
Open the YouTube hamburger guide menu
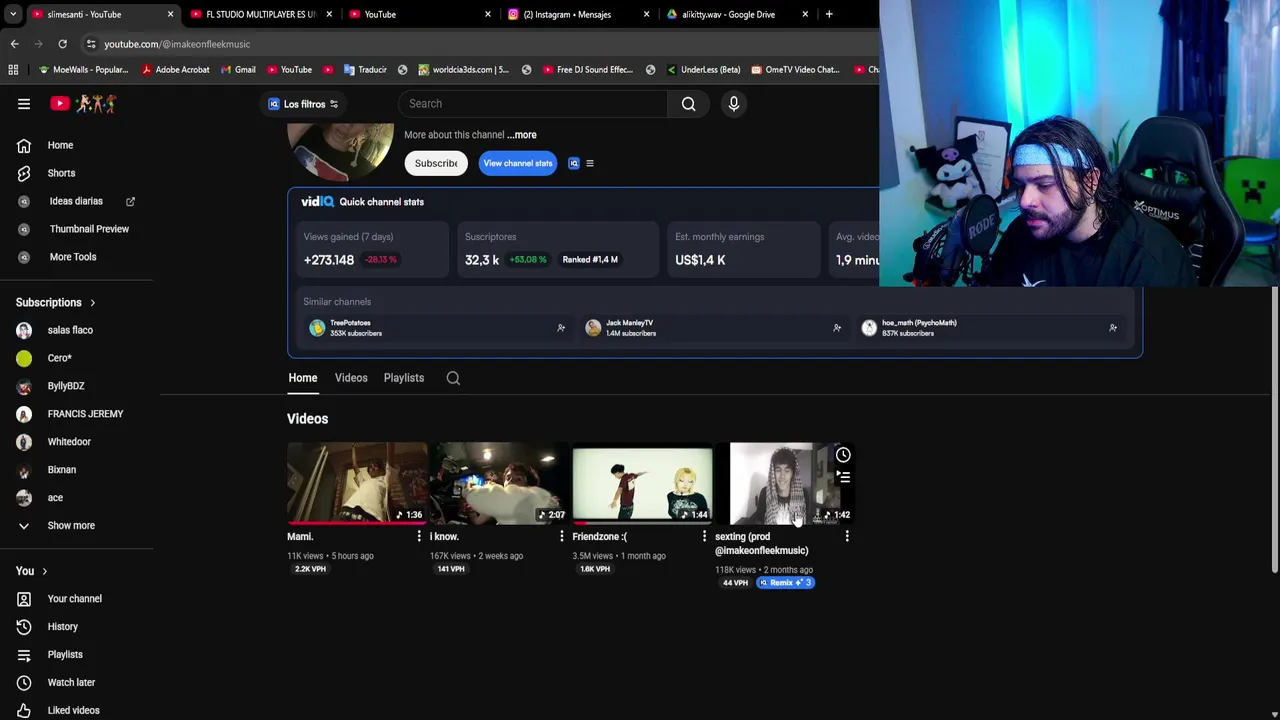[24, 104]
